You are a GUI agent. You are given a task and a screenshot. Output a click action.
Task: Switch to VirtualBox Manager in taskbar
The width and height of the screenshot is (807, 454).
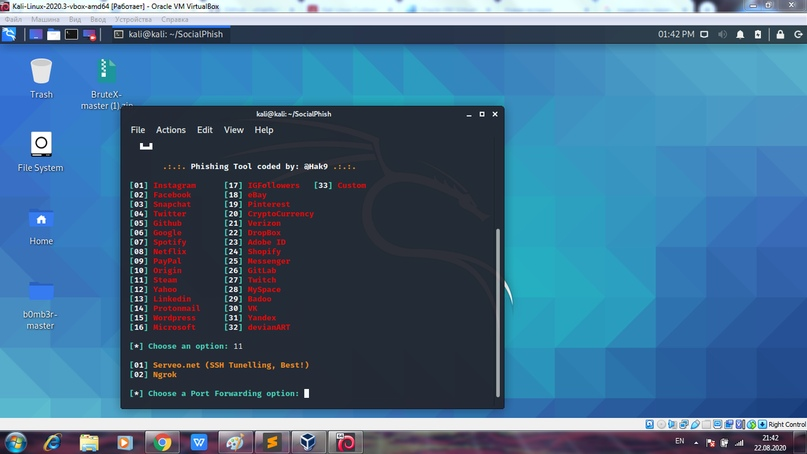308,442
